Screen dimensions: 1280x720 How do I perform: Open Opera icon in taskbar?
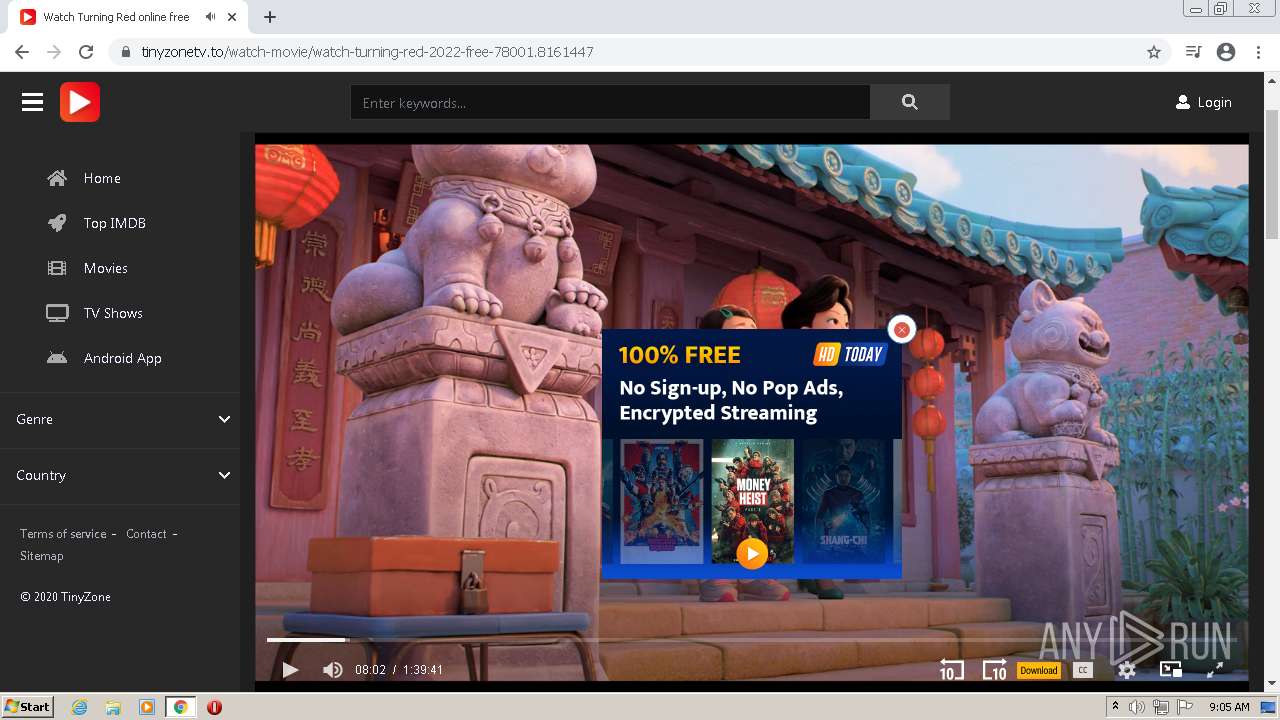point(214,707)
